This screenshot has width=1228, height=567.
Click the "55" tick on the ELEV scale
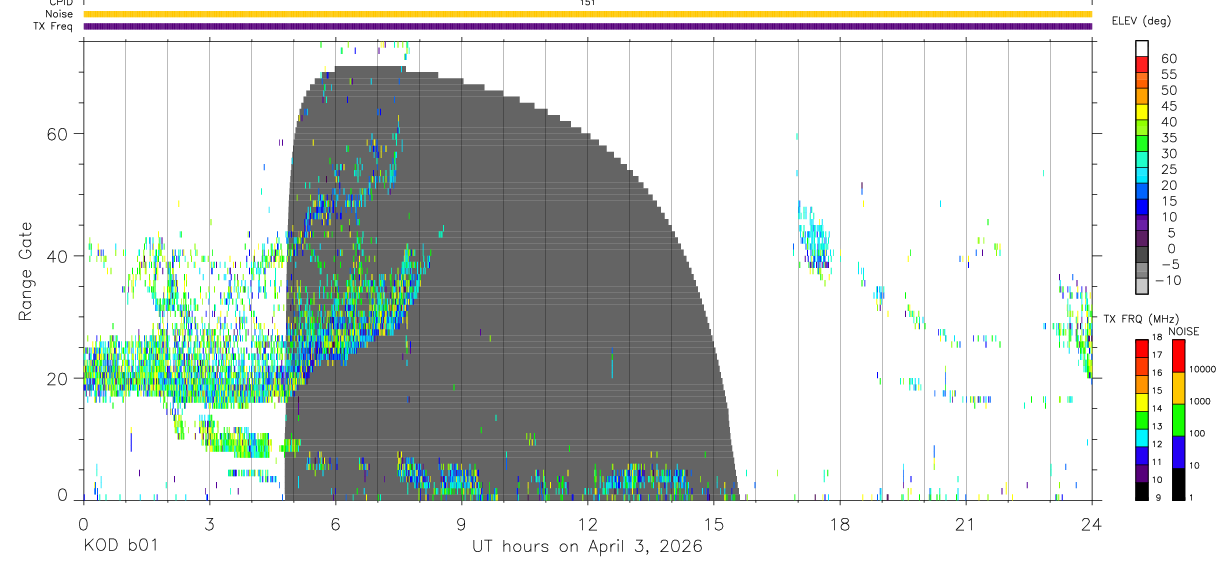coord(1168,75)
